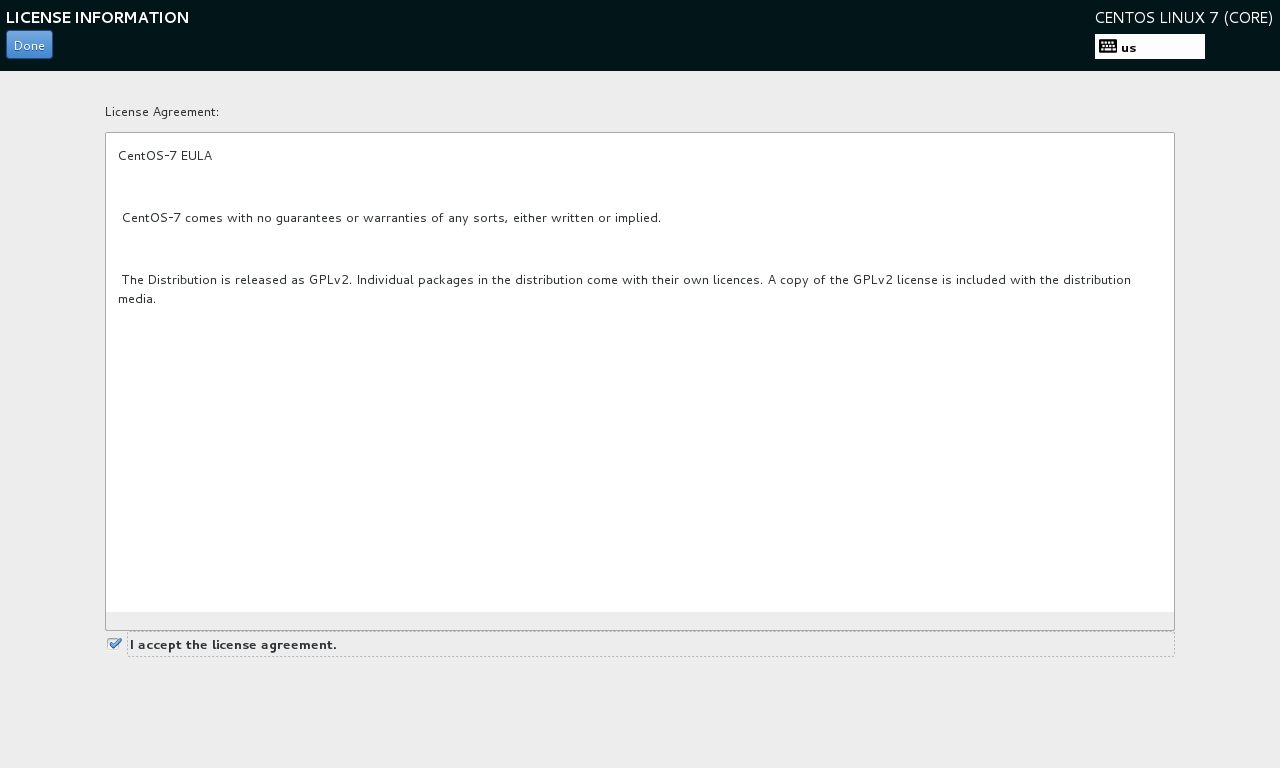Image resolution: width=1280 pixels, height=768 pixels.
Task: Click the horizontal scrollbar under the license text
Action: coord(640,620)
